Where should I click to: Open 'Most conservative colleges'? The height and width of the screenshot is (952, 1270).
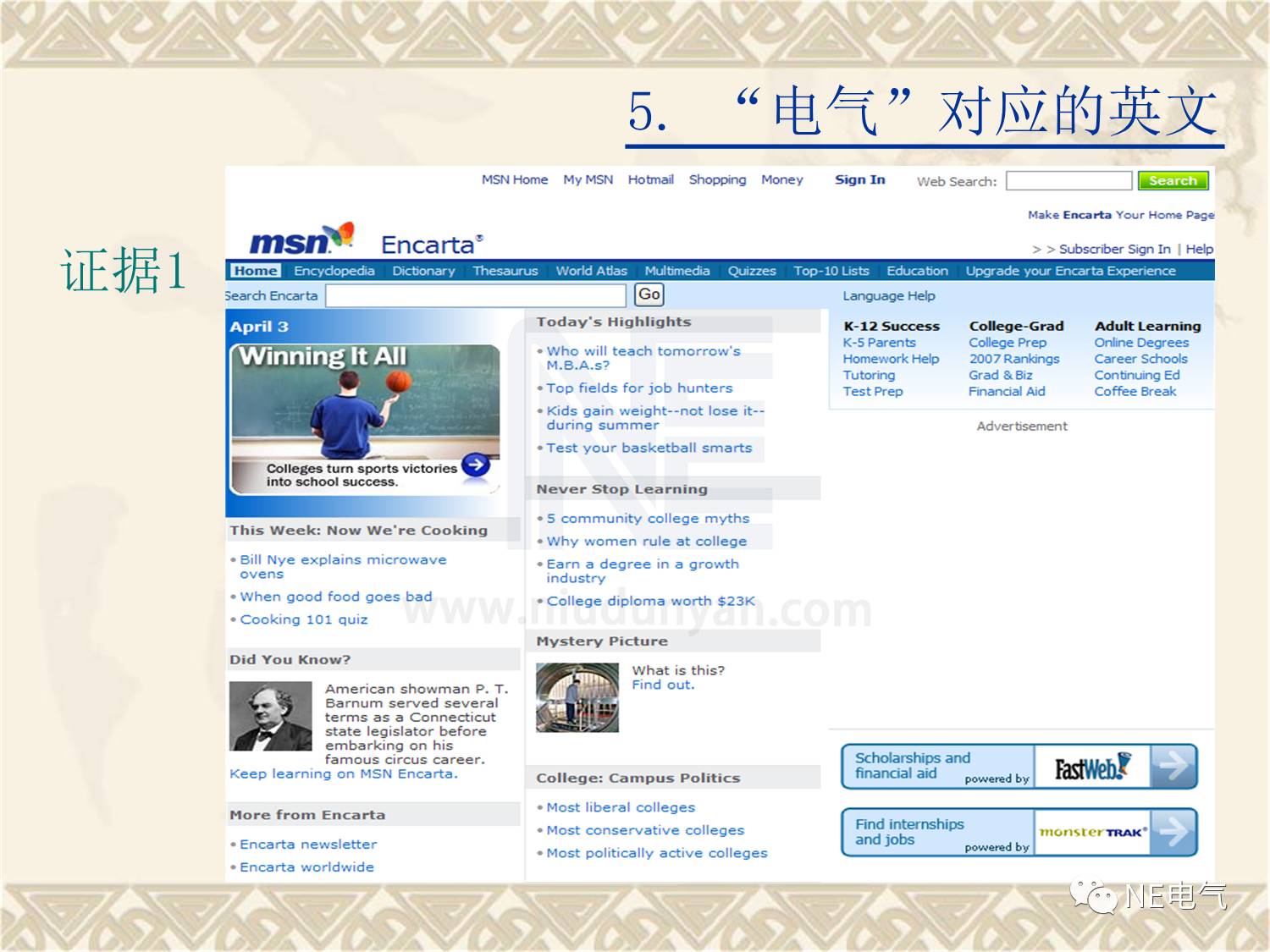tap(645, 830)
